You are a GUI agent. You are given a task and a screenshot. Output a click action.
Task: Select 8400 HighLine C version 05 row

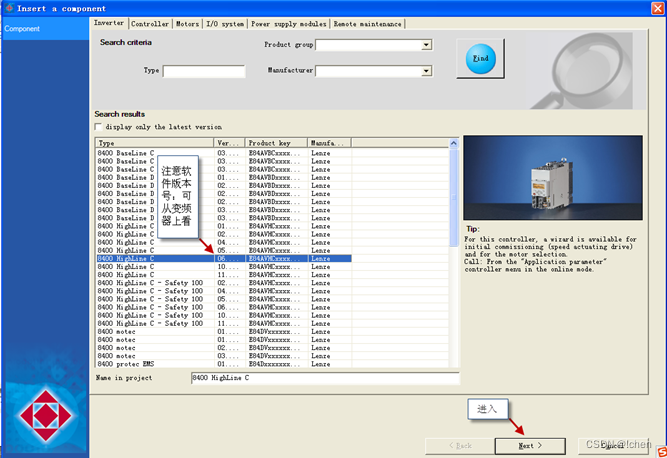point(224,250)
